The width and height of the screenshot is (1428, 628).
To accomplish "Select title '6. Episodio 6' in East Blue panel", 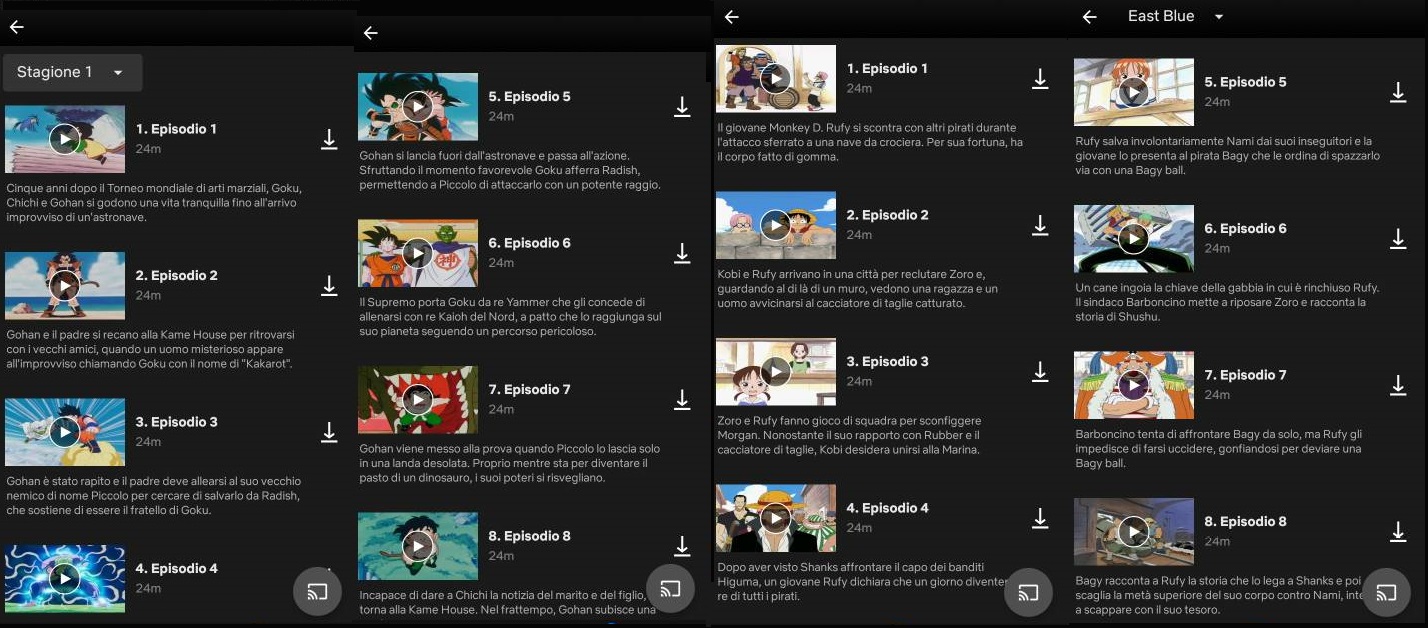I will 1246,228.
